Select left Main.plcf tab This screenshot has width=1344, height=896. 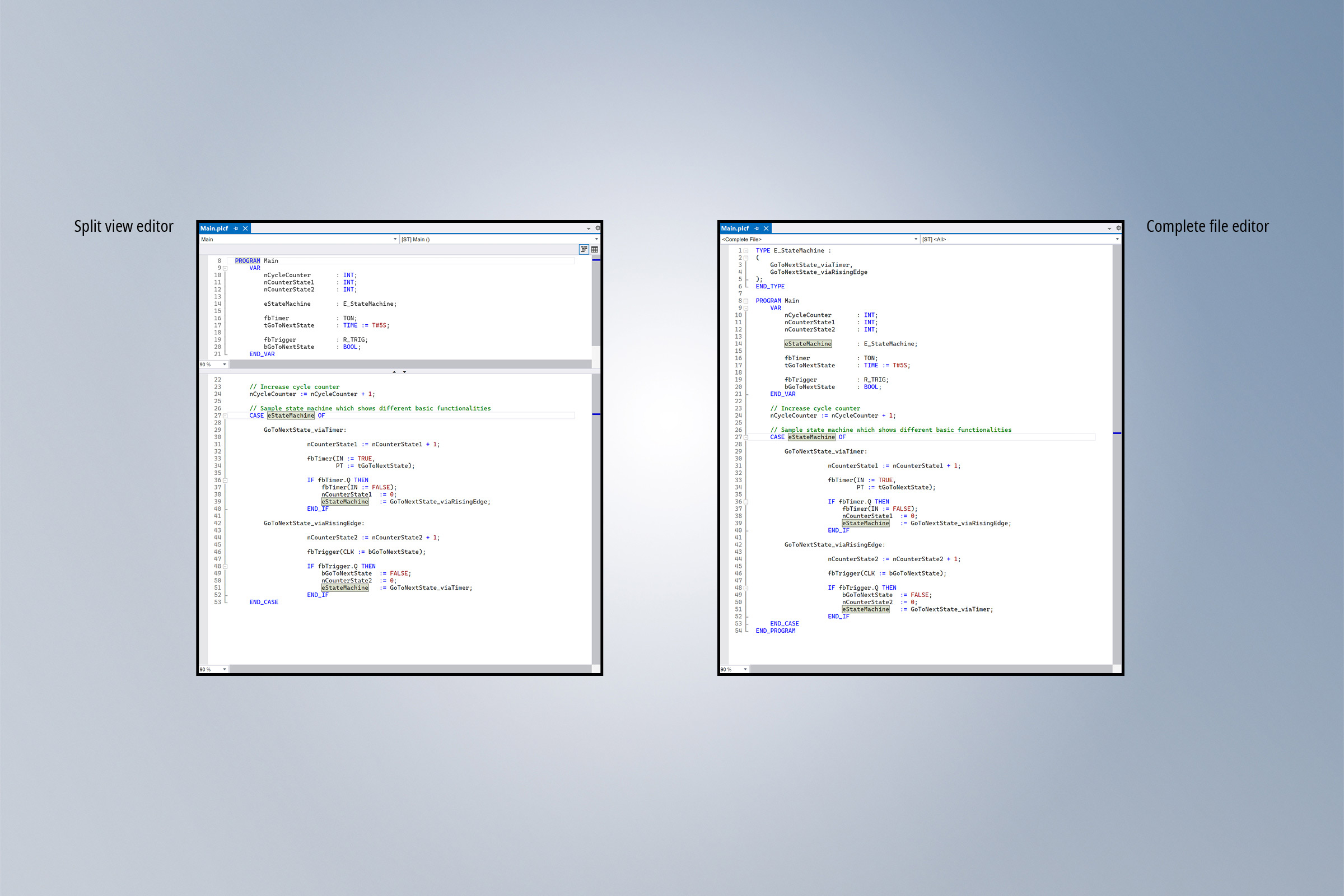(214, 228)
